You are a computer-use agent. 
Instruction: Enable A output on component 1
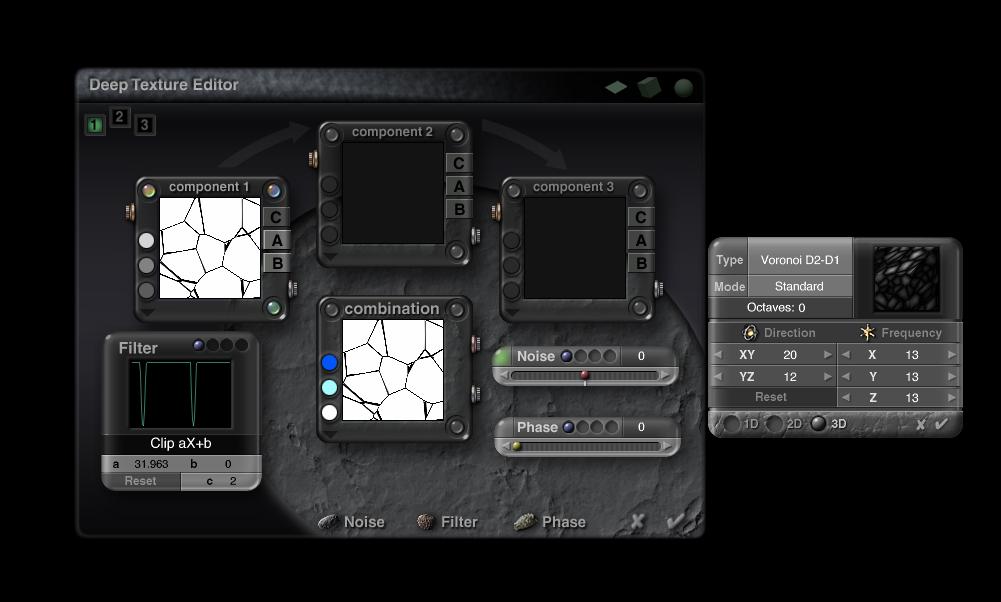click(276, 240)
